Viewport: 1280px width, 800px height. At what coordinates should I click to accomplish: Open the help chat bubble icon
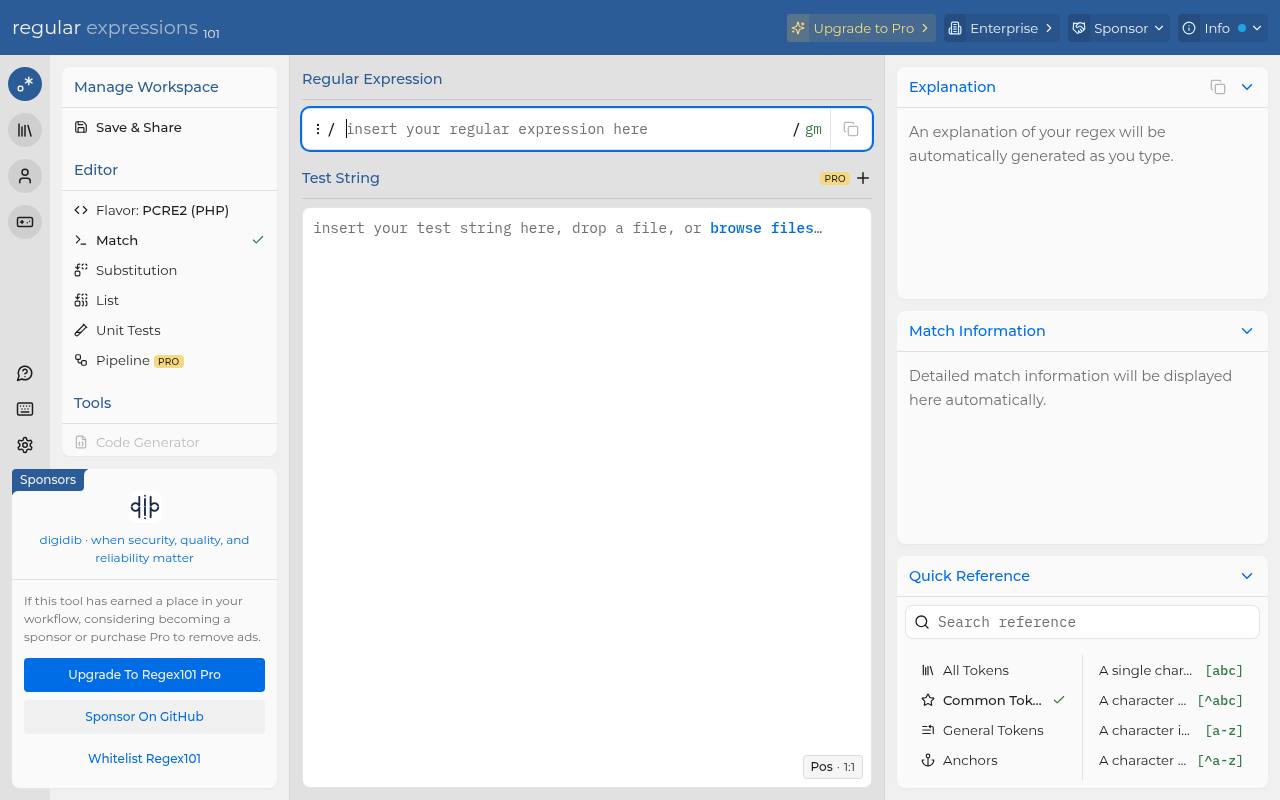(25, 373)
